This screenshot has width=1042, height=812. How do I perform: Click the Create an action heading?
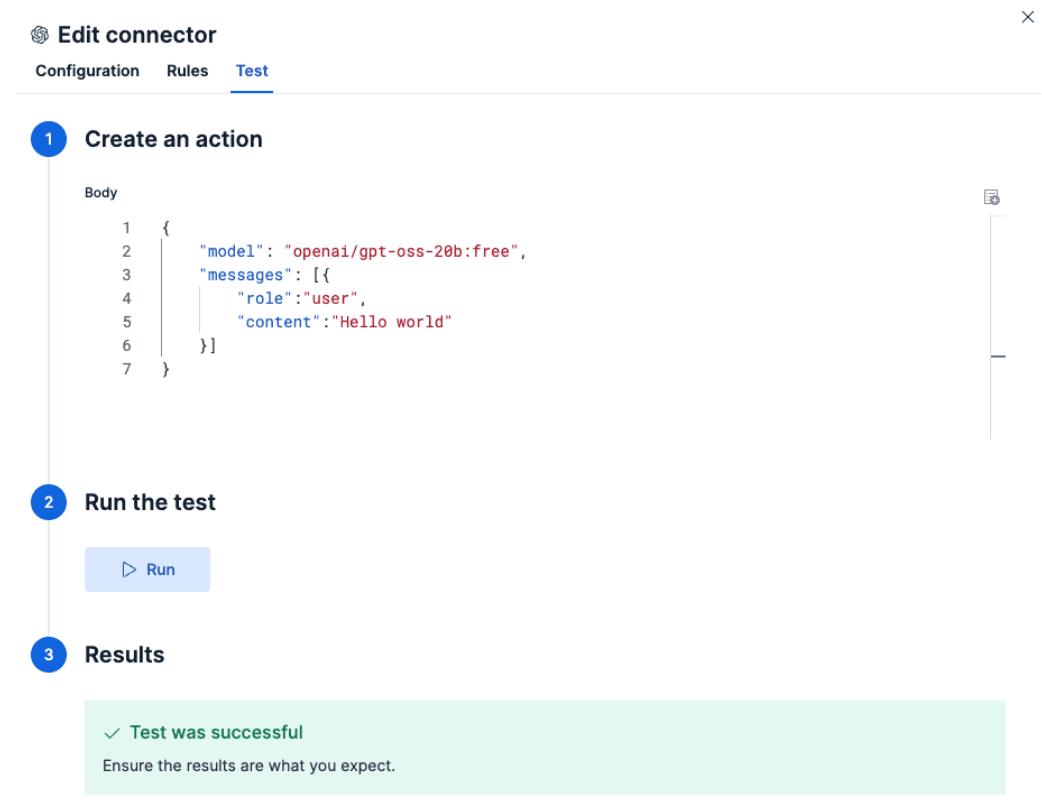(x=173, y=139)
